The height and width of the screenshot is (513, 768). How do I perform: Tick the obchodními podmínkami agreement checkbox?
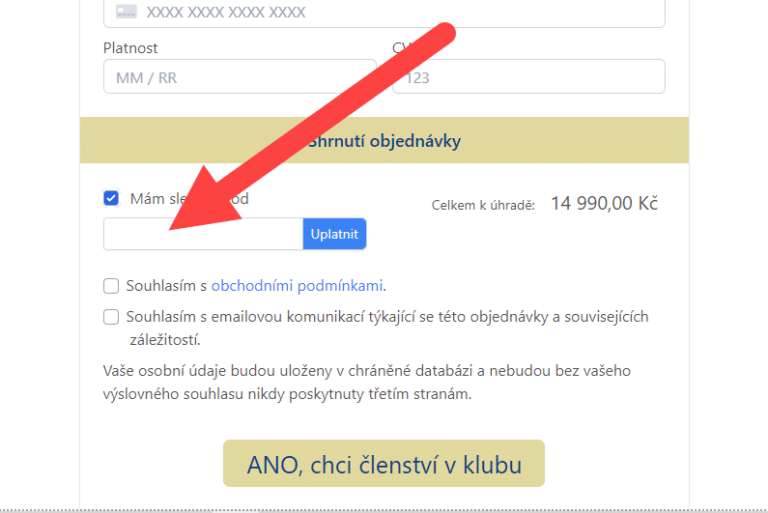click(111, 286)
